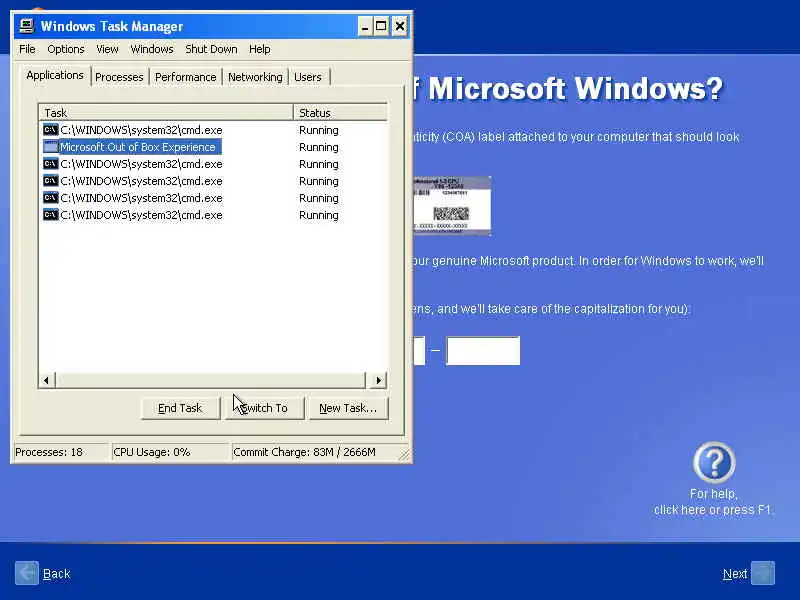This screenshot has height=600, width=800.
Task: Click the Back arrow icon
Action: point(27,573)
